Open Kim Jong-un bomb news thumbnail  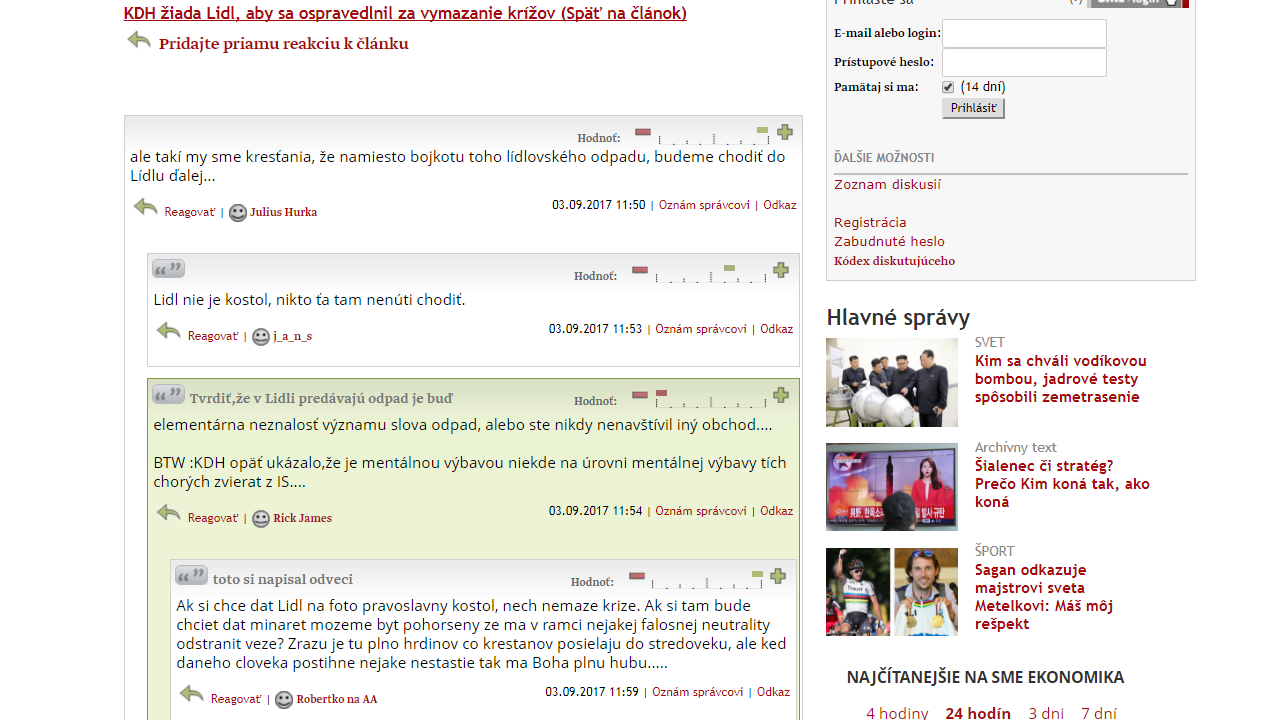pos(892,383)
